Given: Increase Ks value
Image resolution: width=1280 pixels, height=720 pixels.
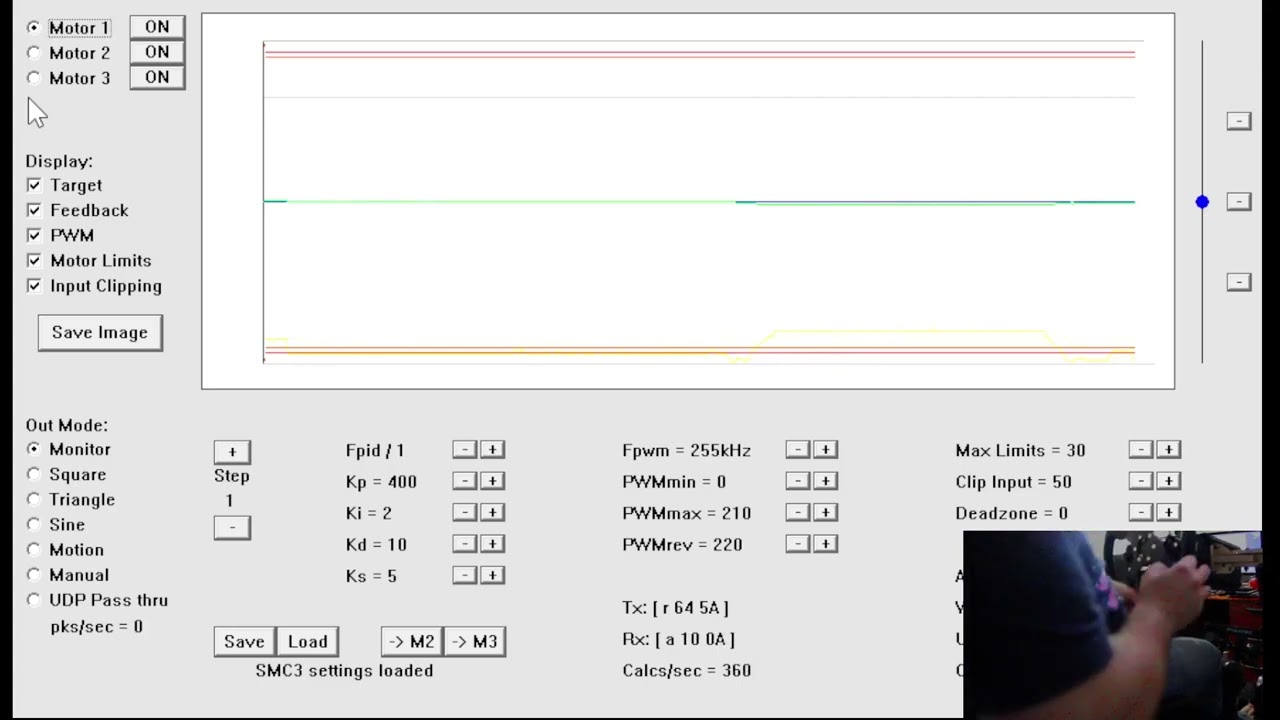Looking at the screenshot, I should click(x=492, y=575).
